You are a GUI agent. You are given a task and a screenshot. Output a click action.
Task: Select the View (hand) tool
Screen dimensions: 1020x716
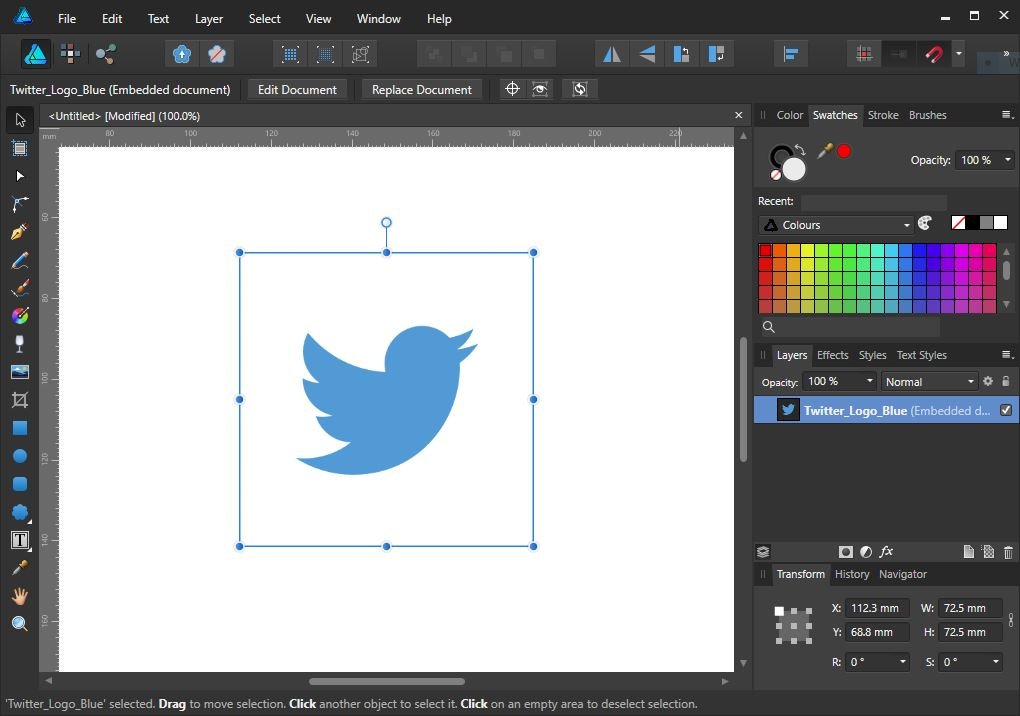coord(20,596)
